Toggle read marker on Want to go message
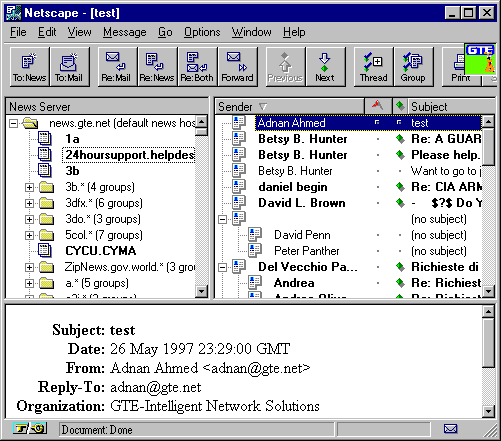Screen dimensions: 501x441 coord(400,171)
